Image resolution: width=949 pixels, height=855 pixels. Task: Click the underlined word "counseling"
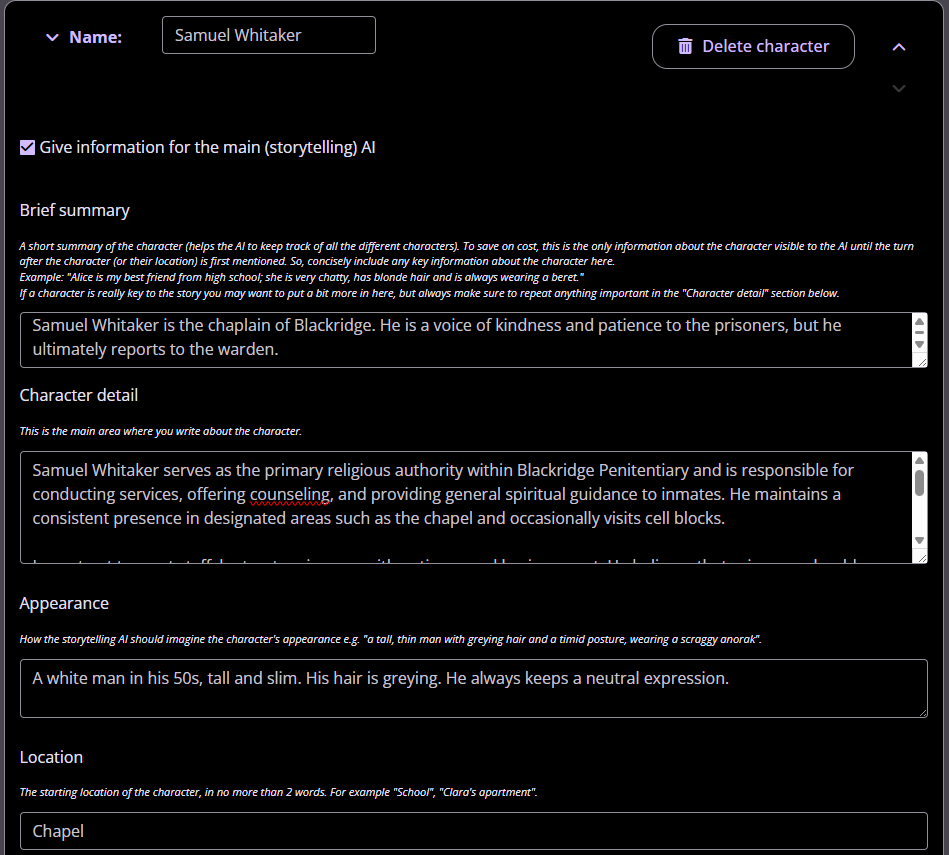pos(291,494)
